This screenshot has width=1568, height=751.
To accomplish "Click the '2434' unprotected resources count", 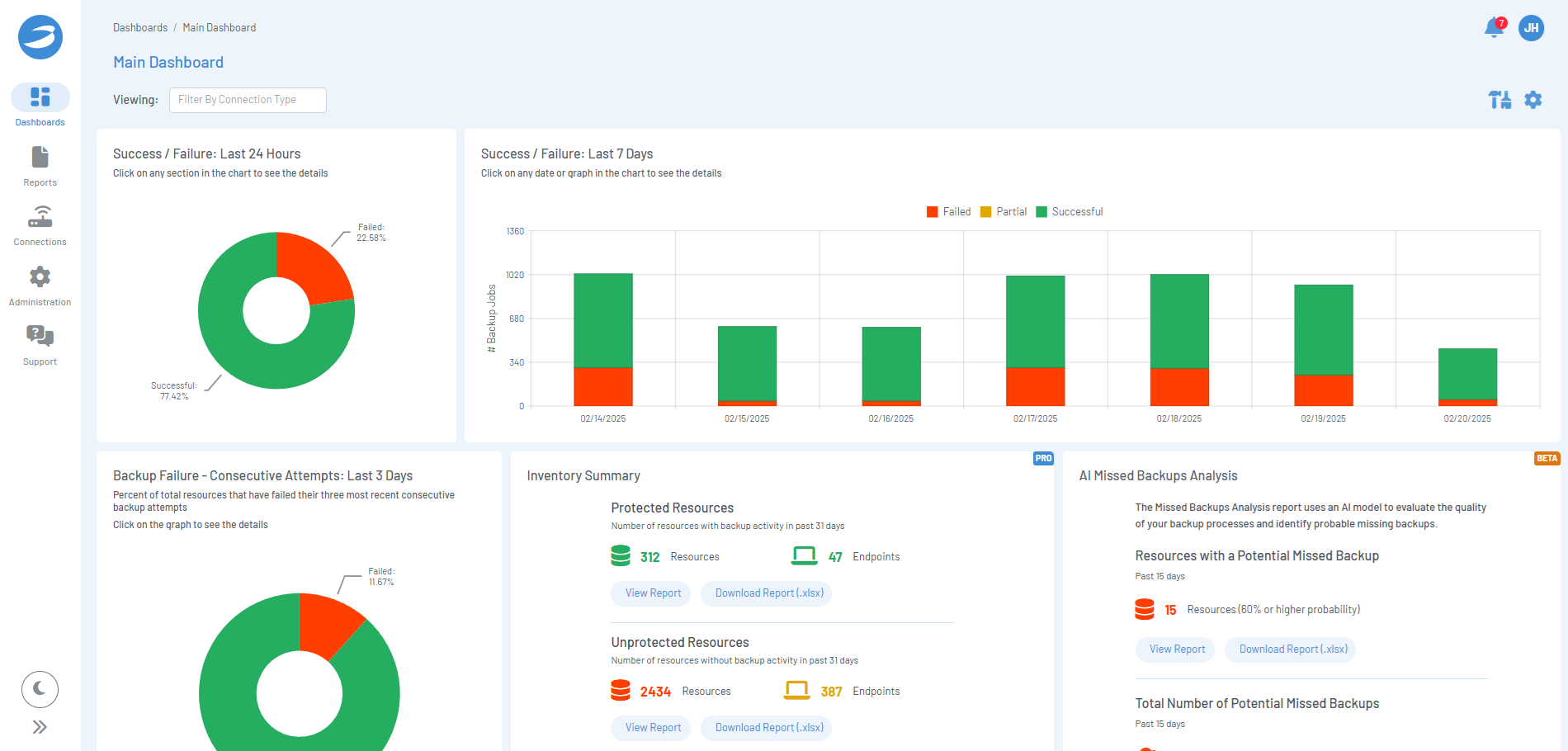I will [x=655, y=692].
